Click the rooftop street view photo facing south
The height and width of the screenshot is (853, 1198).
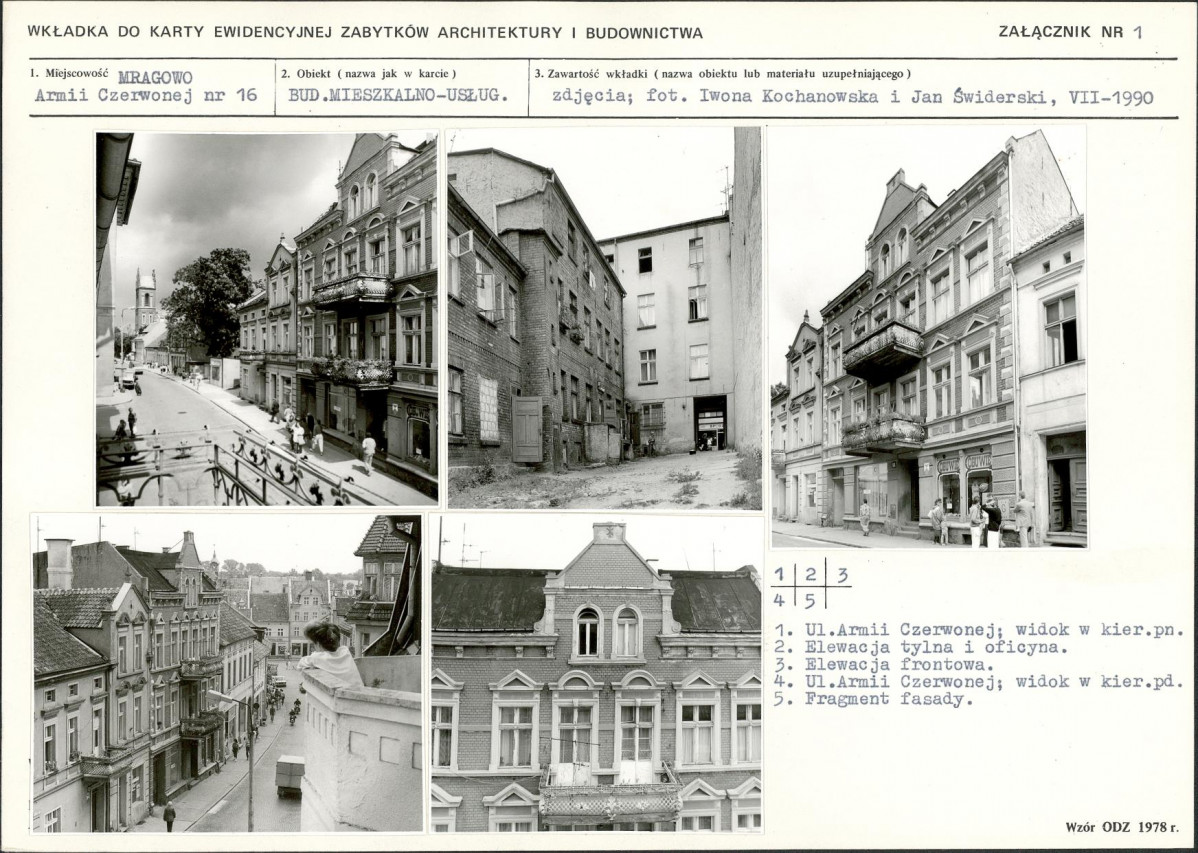point(228,673)
